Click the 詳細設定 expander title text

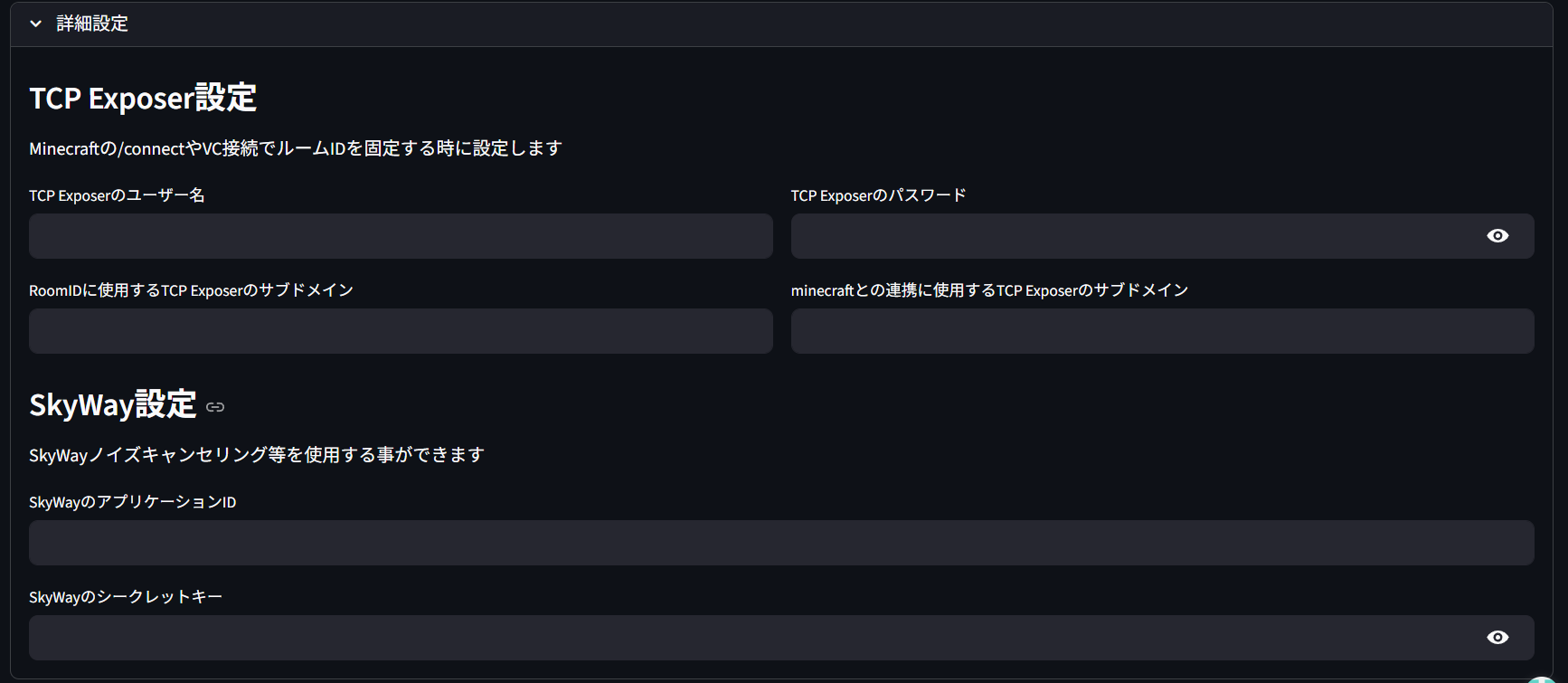[92, 24]
